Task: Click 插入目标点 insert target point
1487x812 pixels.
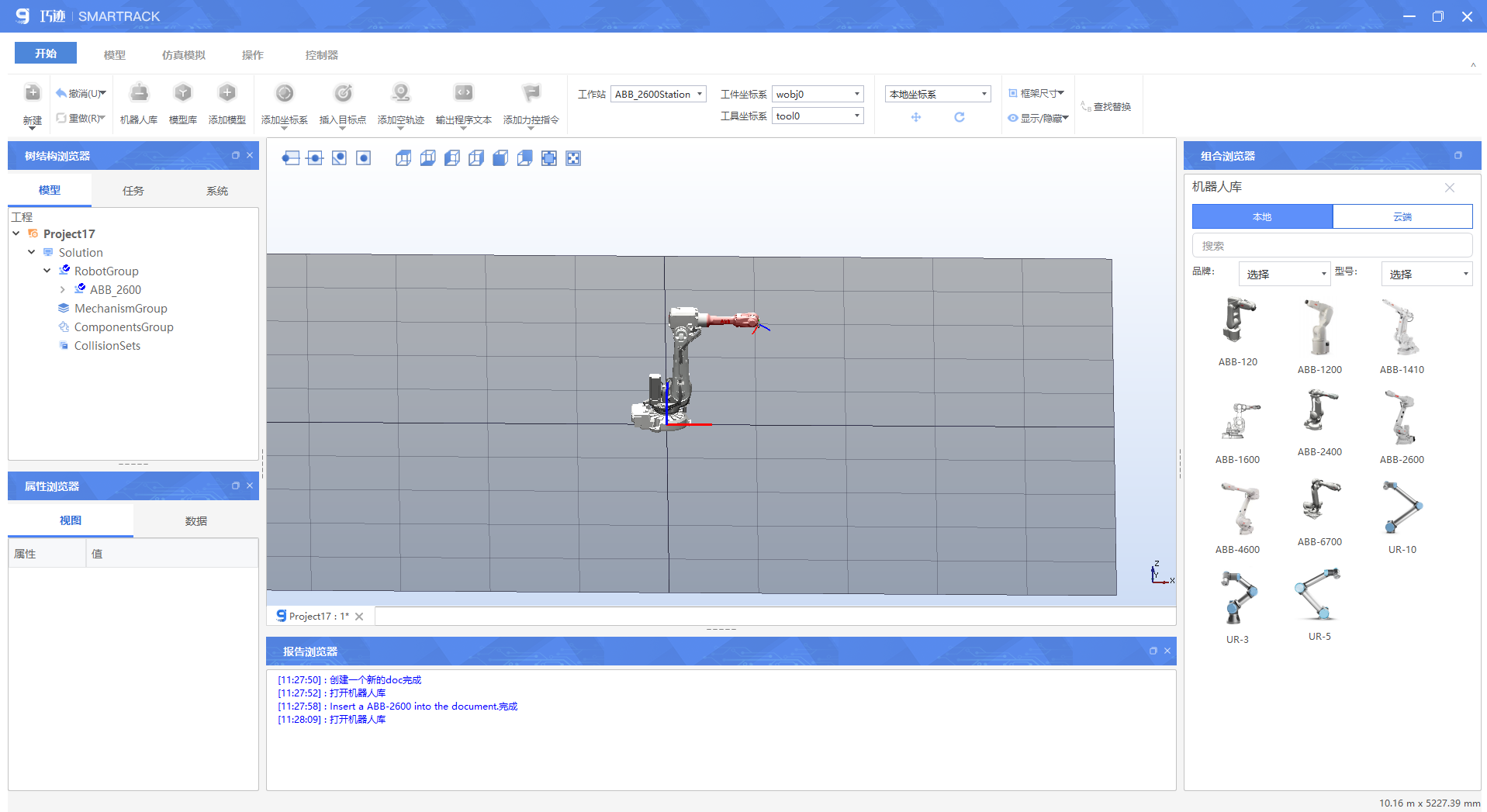Action: click(343, 104)
